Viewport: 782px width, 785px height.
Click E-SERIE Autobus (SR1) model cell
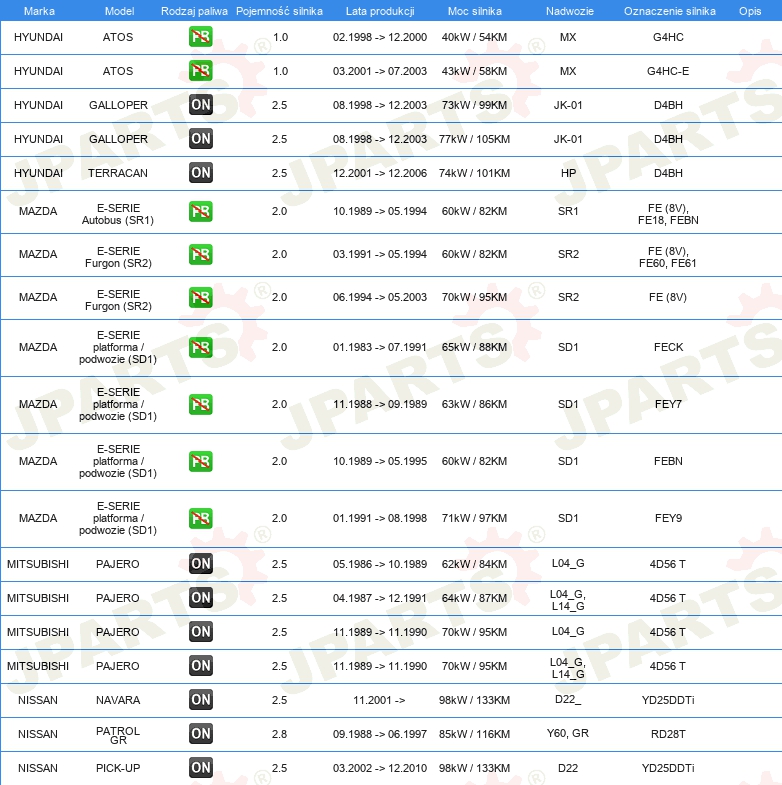(118, 214)
